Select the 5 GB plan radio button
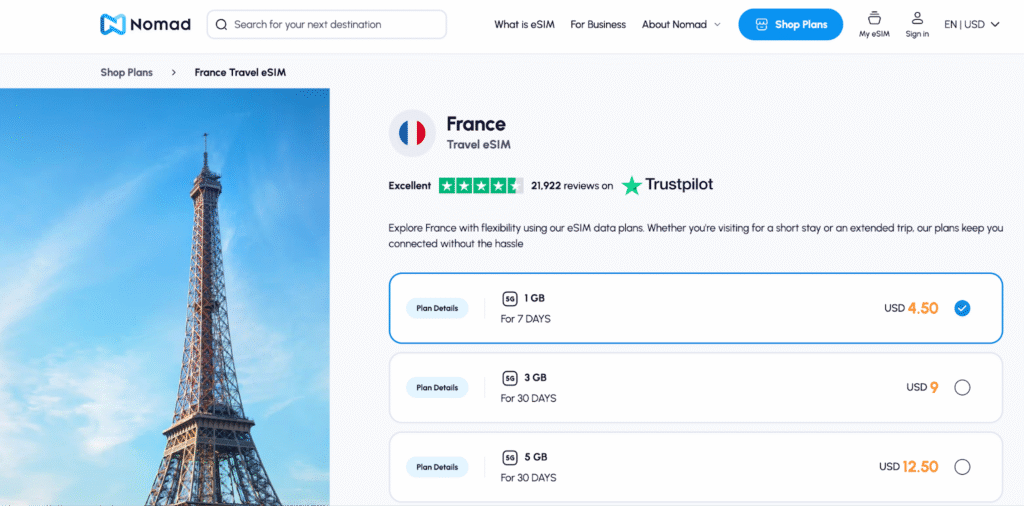The width and height of the screenshot is (1024, 506). 962,467
